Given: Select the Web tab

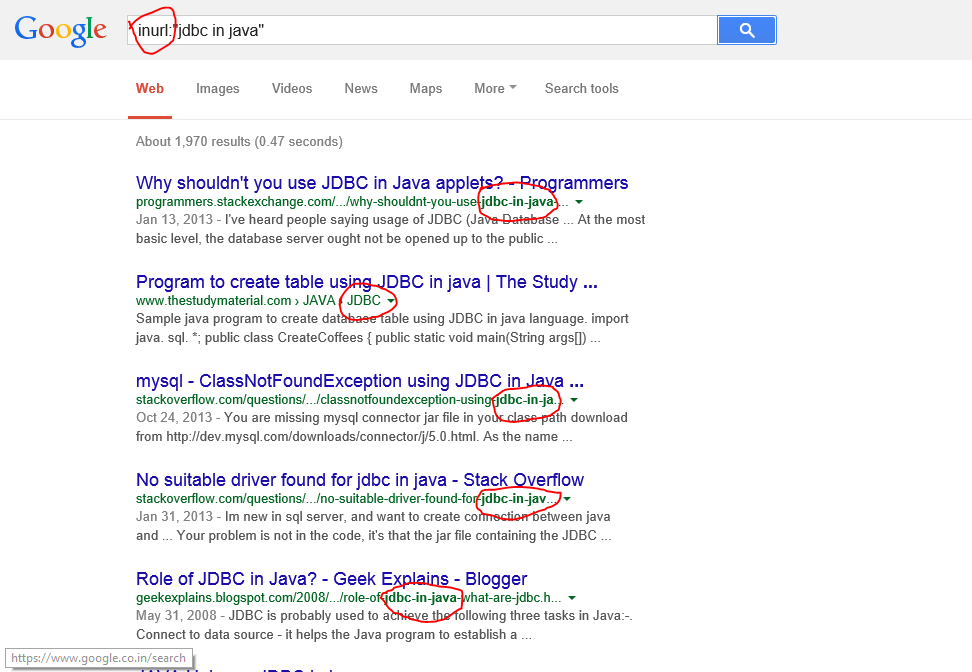Looking at the screenshot, I should coord(150,89).
